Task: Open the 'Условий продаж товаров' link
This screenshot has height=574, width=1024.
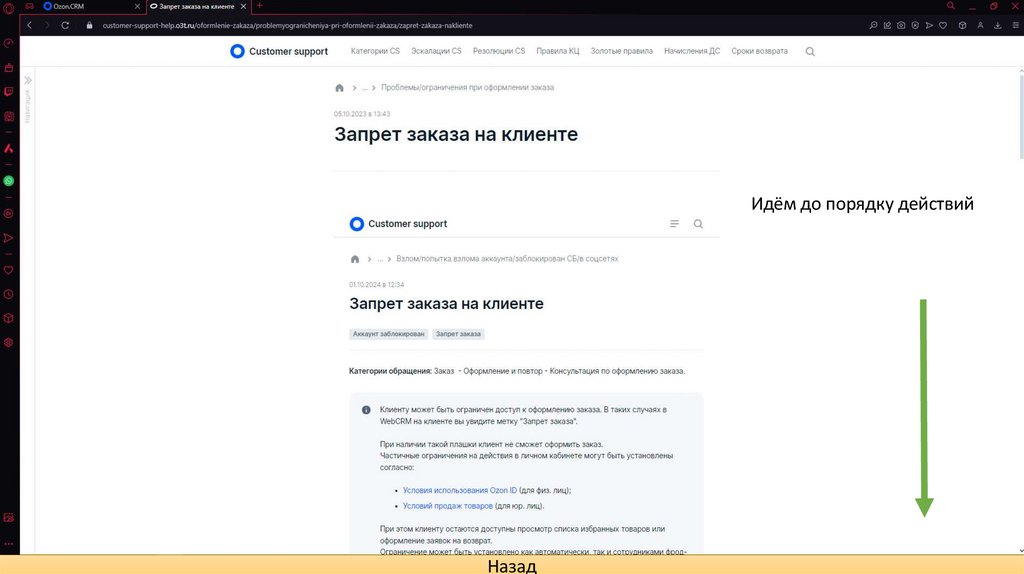Action: tap(448, 506)
